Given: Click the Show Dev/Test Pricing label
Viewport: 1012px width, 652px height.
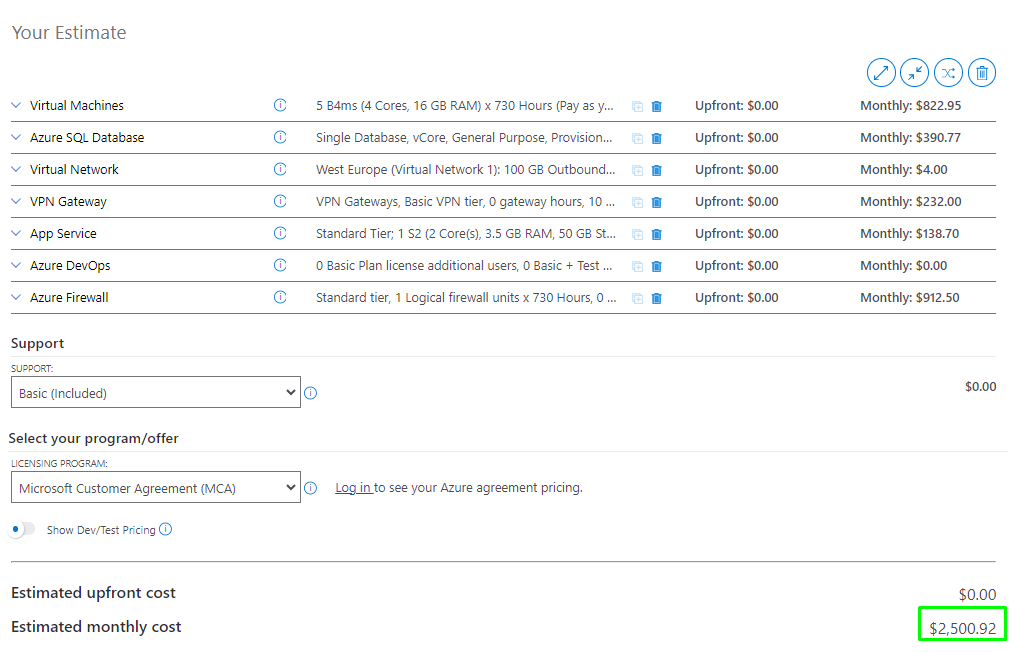Looking at the screenshot, I should [101, 530].
